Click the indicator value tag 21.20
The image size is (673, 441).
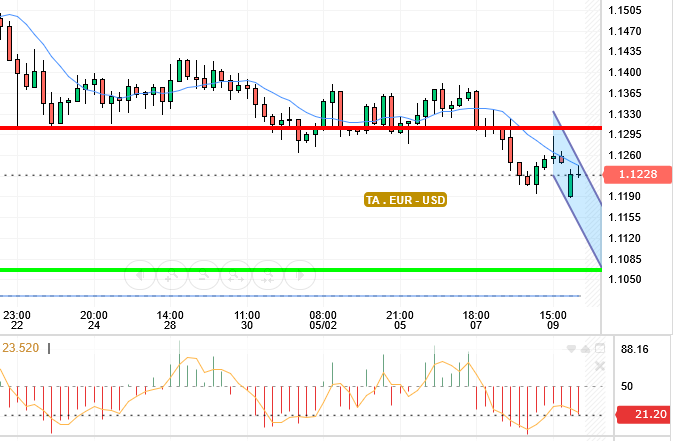tap(644, 414)
